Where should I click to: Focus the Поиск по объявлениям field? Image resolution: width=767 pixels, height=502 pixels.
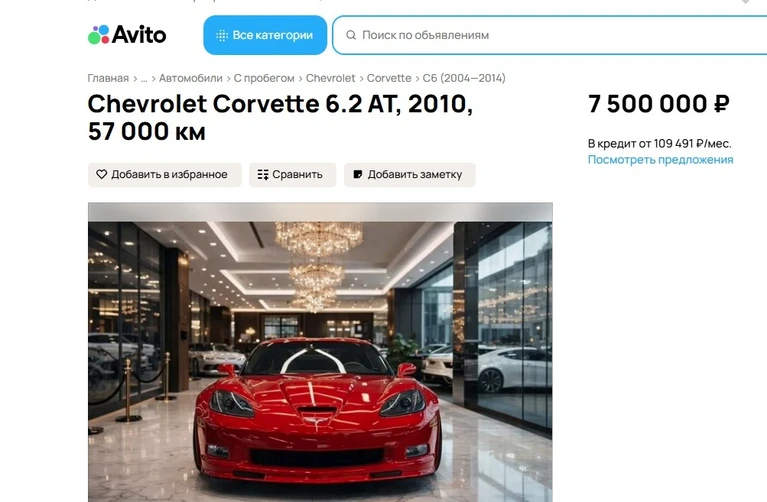pos(549,35)
